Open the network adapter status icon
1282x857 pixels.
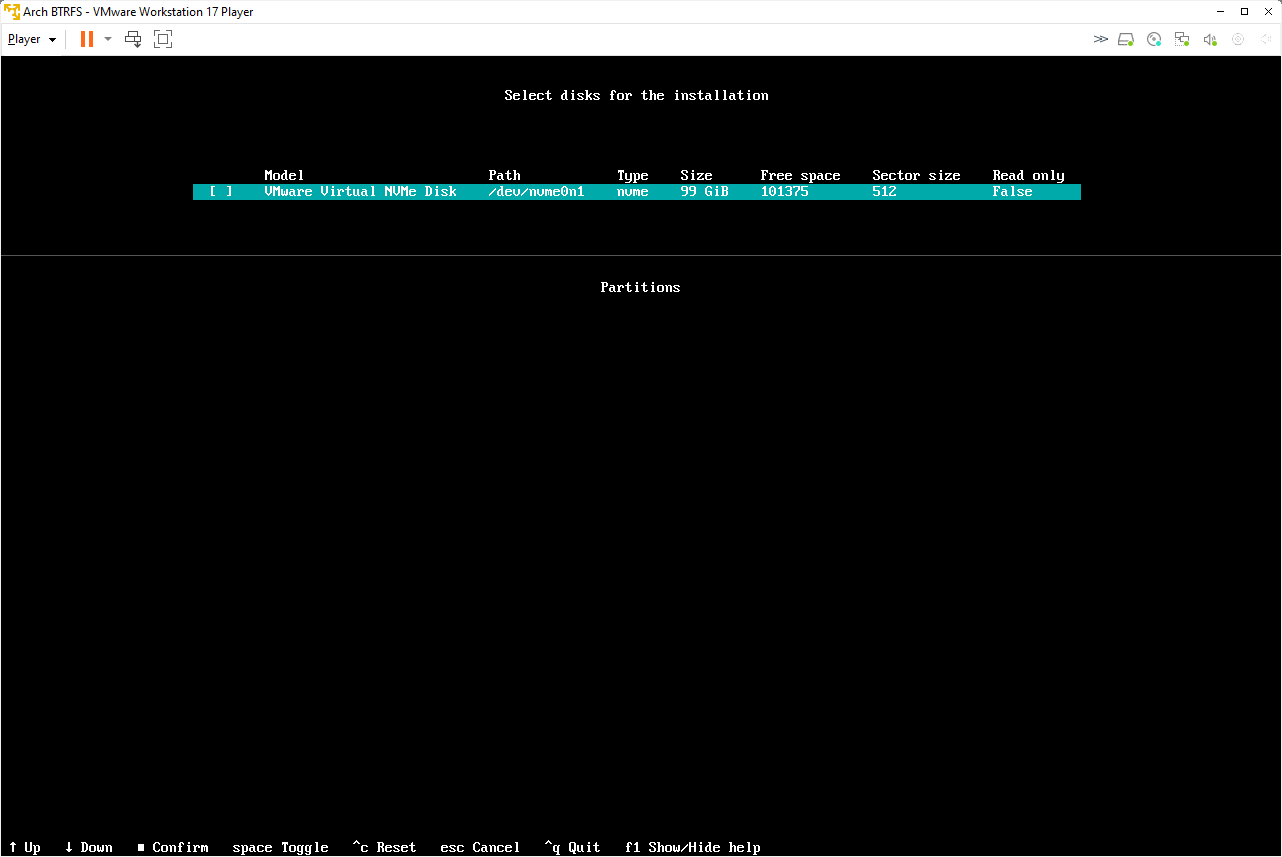pos(1182,39)
